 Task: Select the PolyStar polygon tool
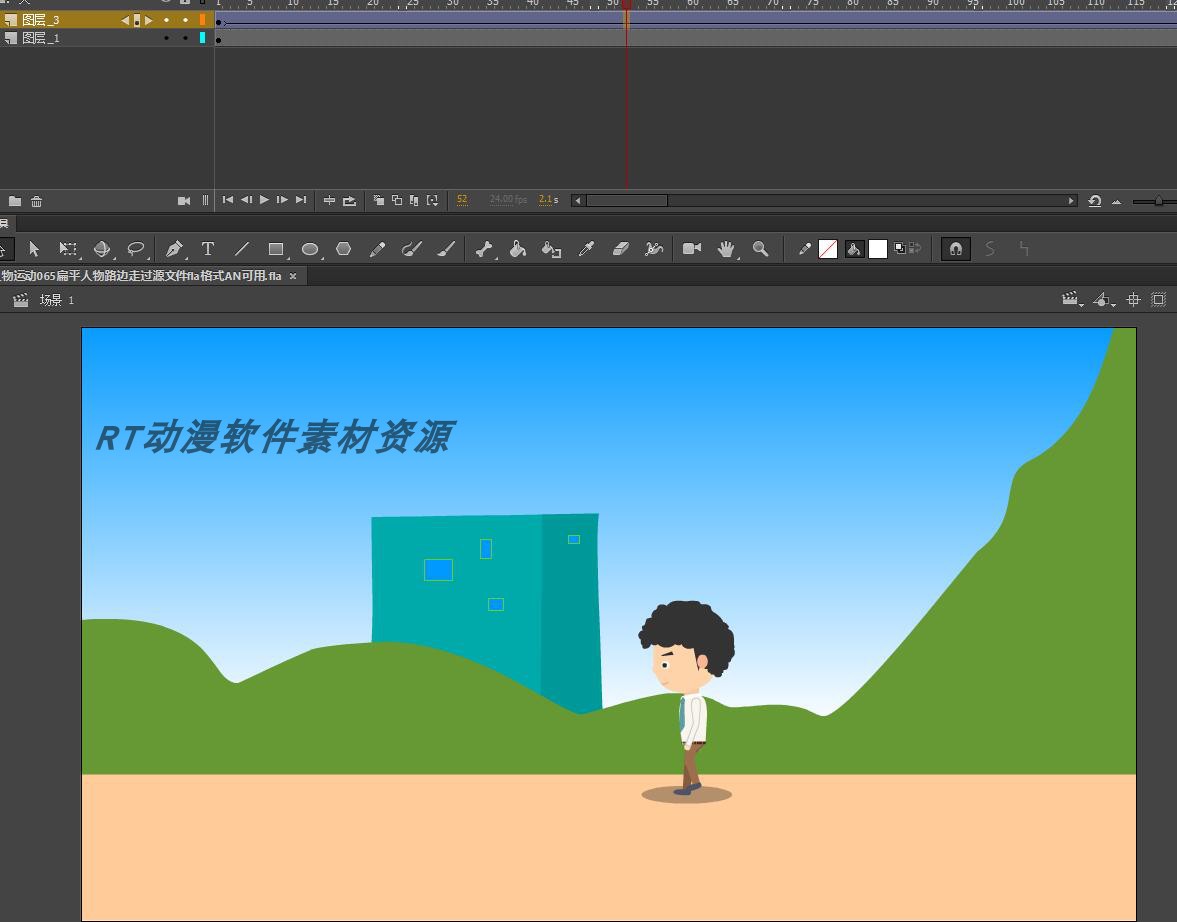pos(344,249)
